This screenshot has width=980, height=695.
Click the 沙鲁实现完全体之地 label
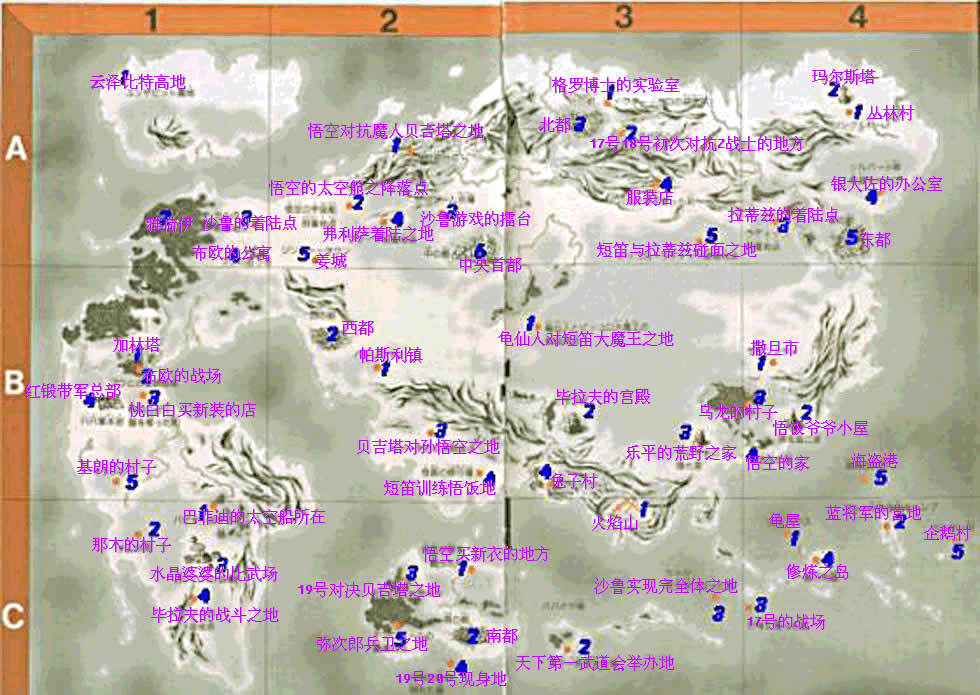click(x=666, y=586)
